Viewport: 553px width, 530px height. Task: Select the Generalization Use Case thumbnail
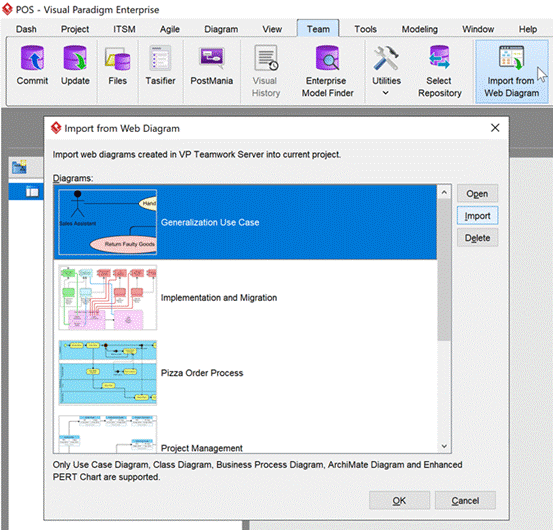click(108, 222)
